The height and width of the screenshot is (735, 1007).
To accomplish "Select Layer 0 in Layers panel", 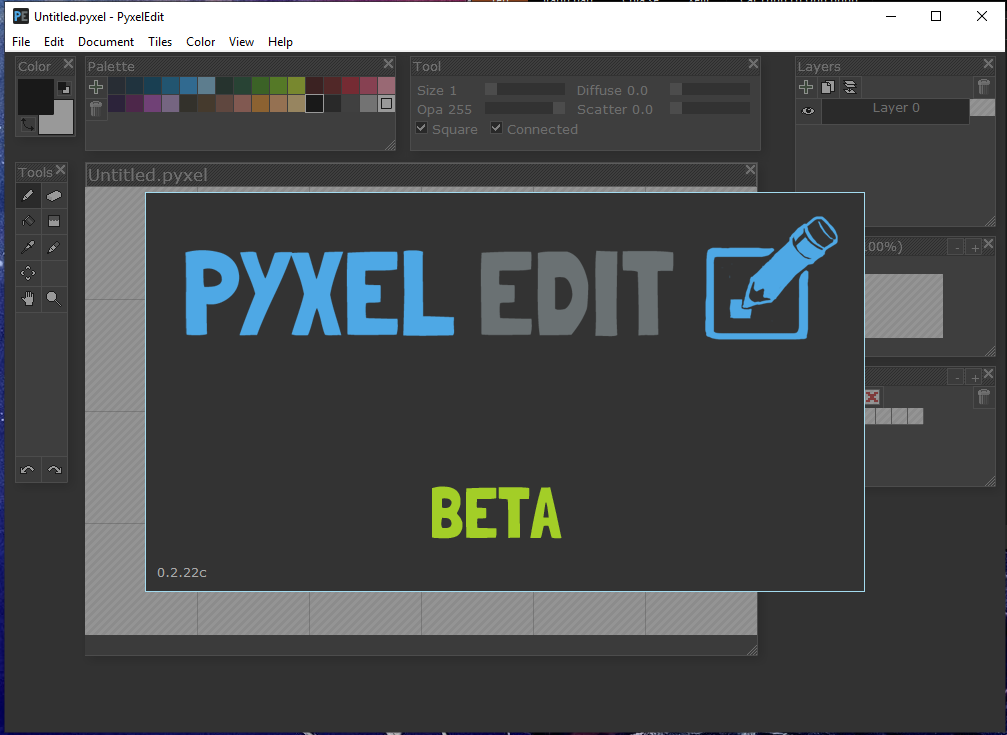I will [895, 110].
